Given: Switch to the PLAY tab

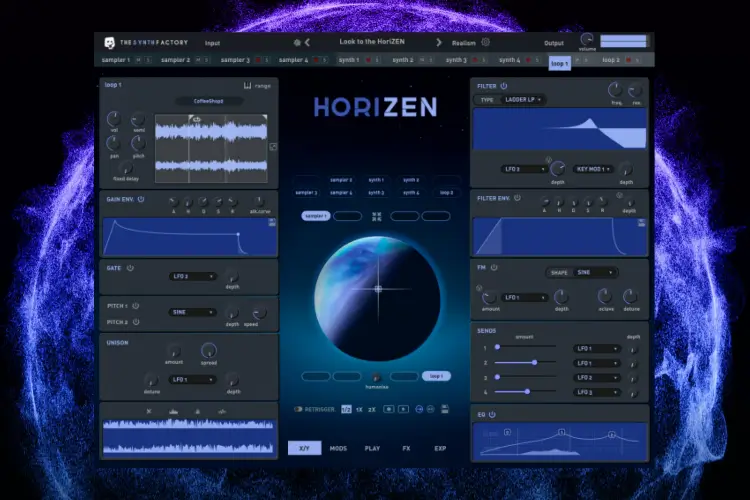Looking at the screenshot, I should (x=372, y=448).
